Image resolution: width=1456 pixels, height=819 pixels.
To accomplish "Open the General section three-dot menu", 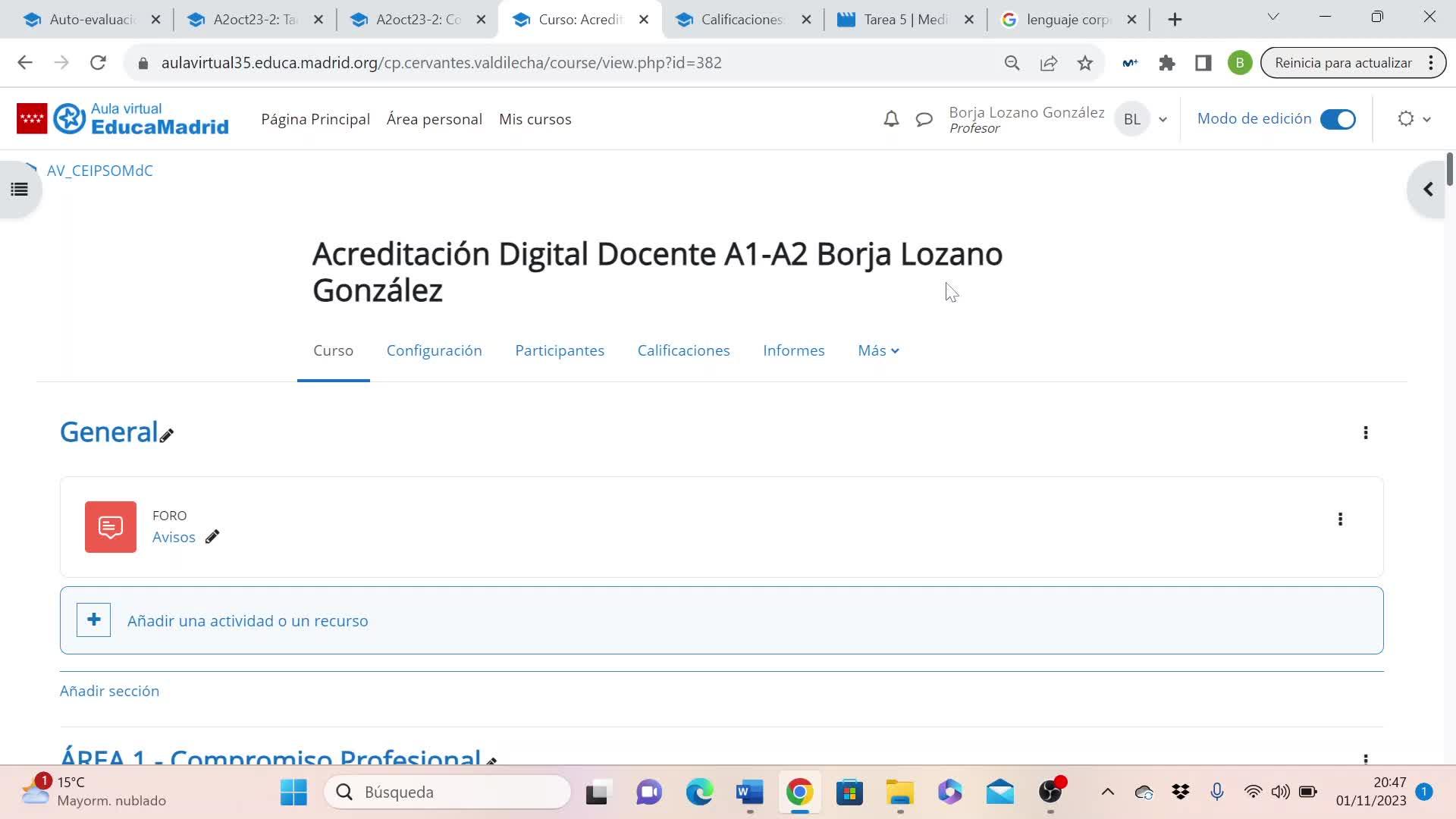I will click(1366, 433).
